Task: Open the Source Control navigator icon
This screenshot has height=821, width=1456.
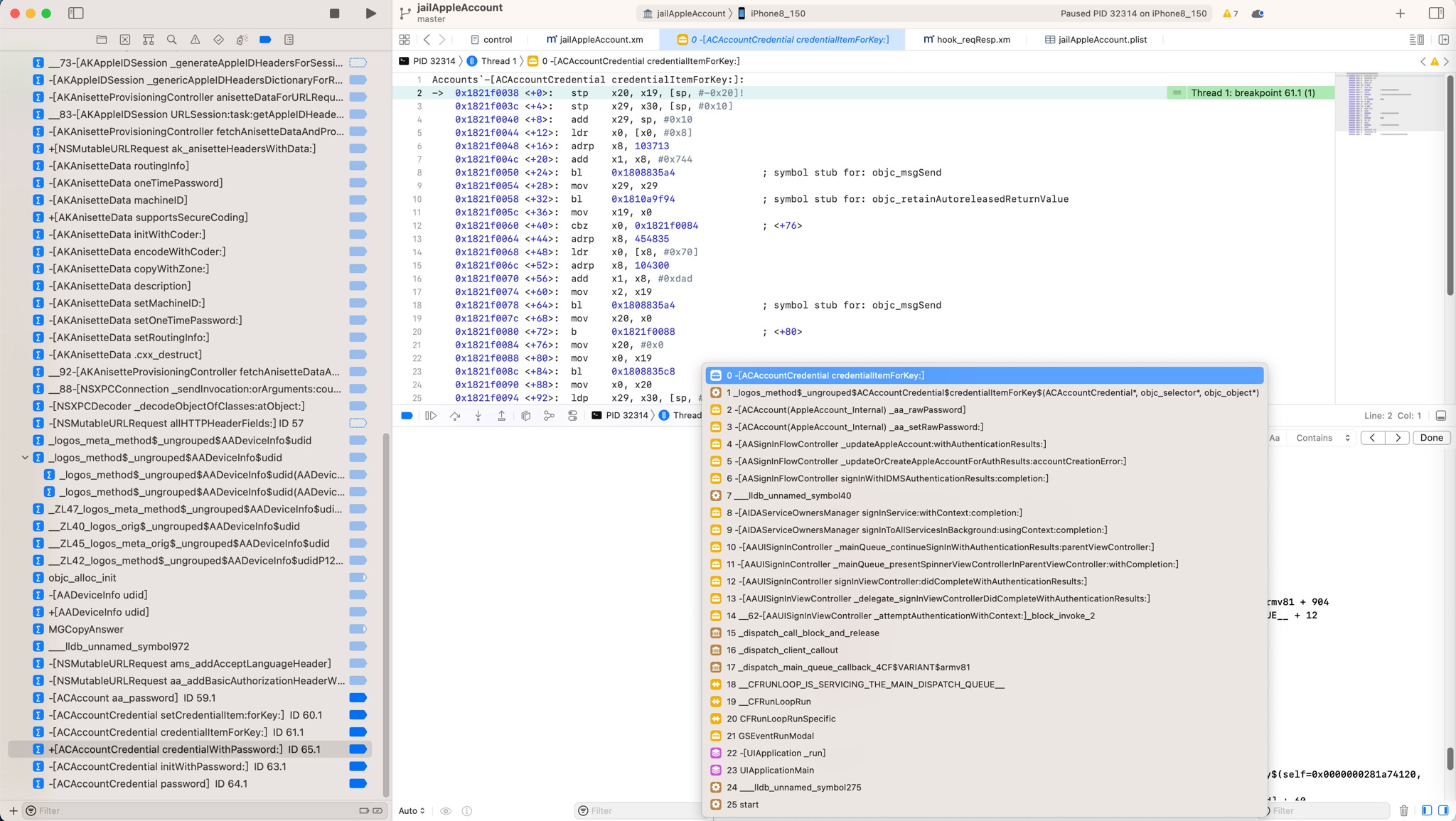Action: (x=125, y=40)
